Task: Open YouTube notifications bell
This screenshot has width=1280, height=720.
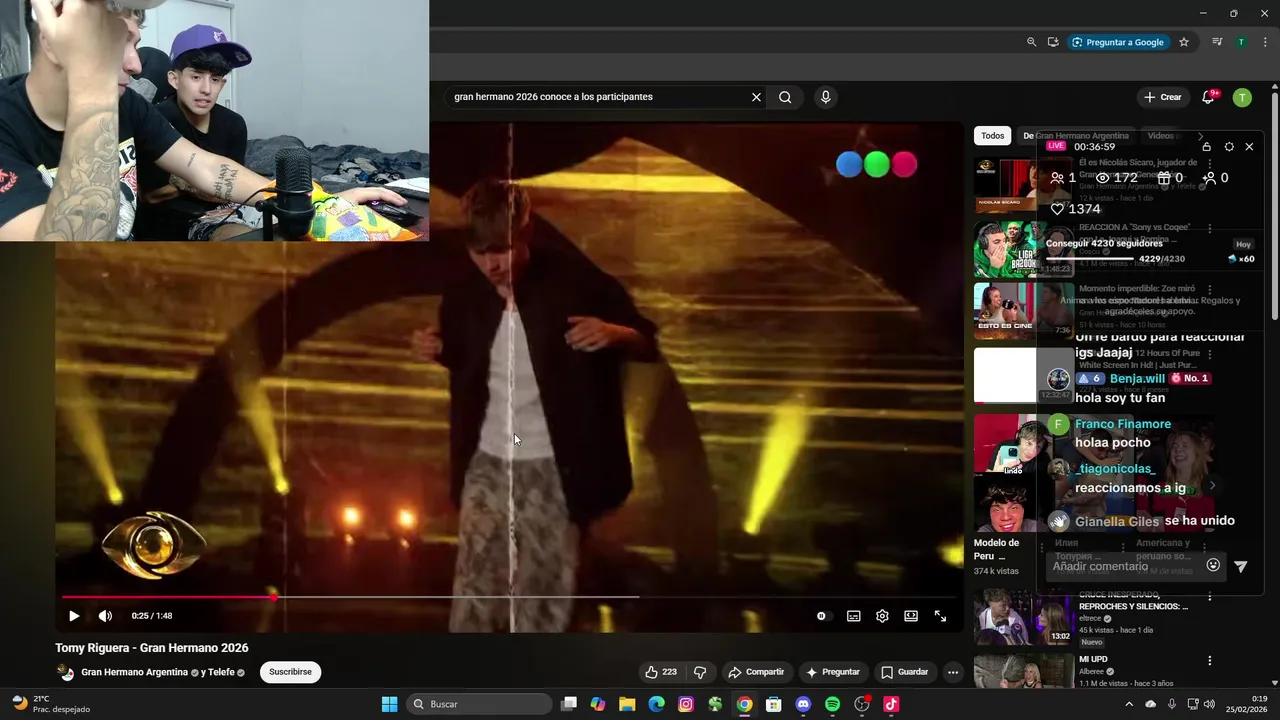Action: coord(1208,97)
